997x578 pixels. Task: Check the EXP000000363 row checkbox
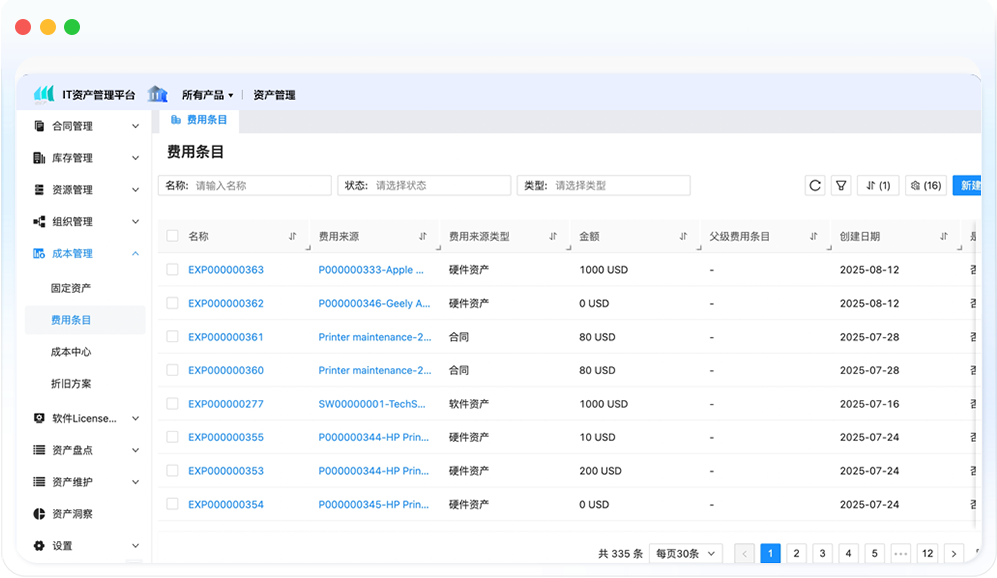173,270
